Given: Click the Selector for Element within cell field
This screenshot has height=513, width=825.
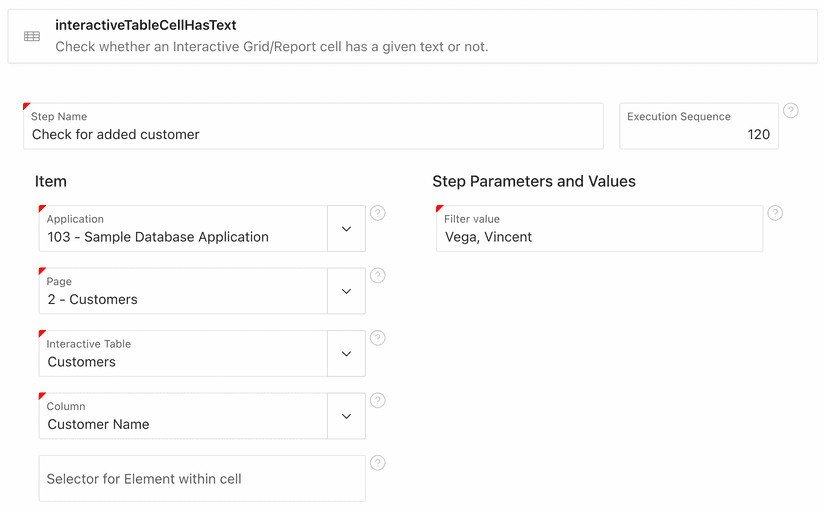Looking at the screenshot, I should pos(201,479).
